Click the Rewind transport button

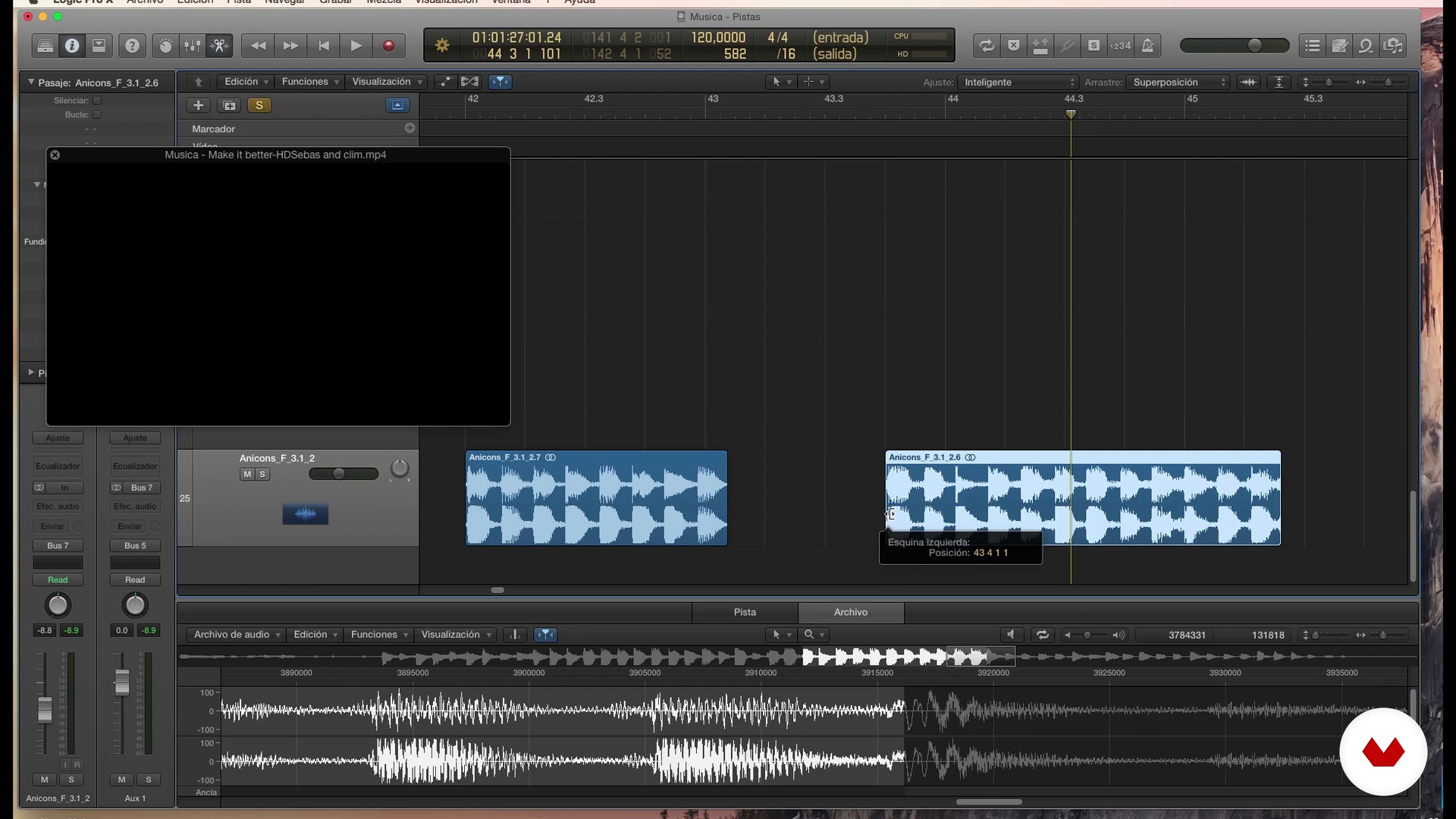pos(258,46)
